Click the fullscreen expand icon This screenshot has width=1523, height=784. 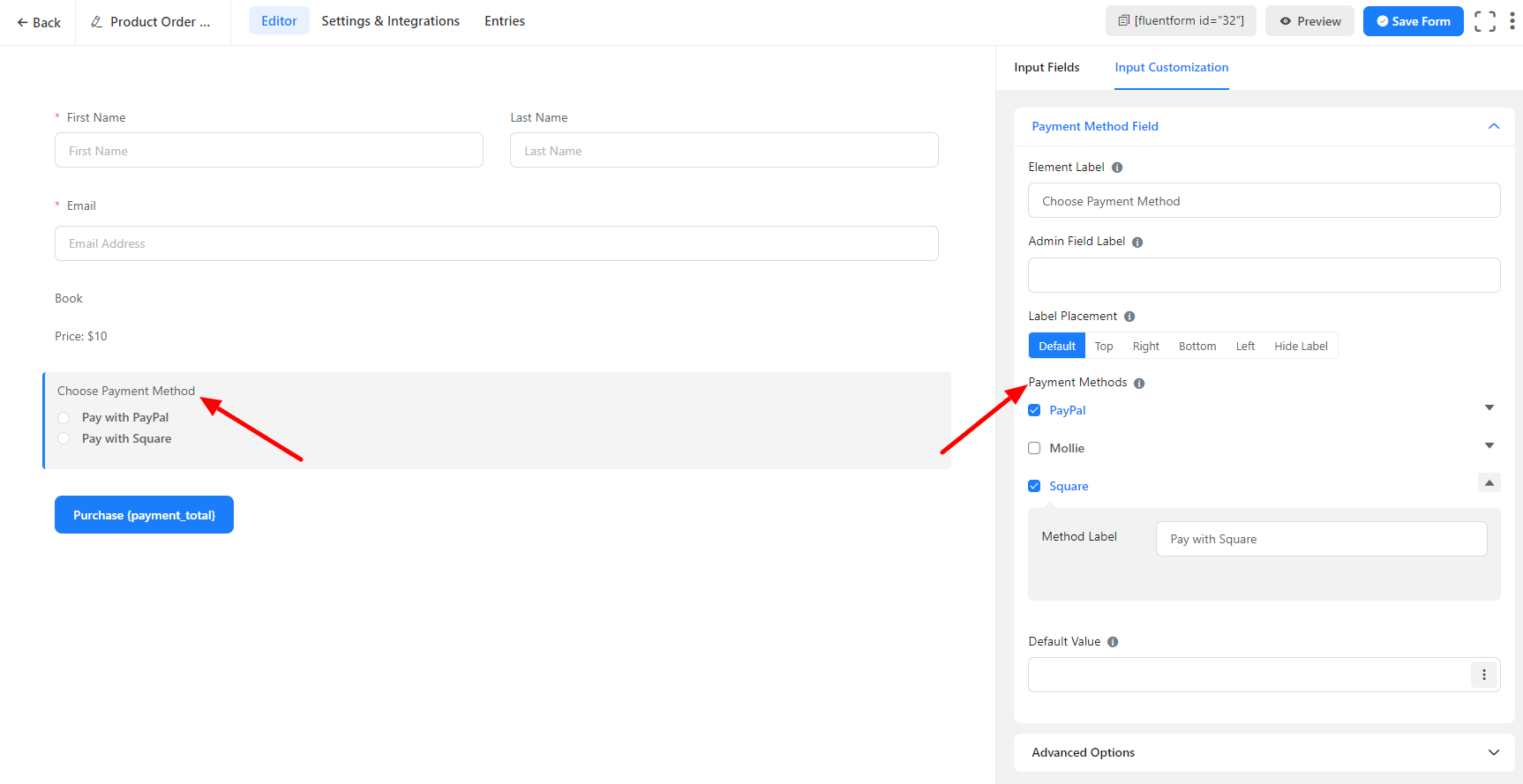(x=1485, y=21)
